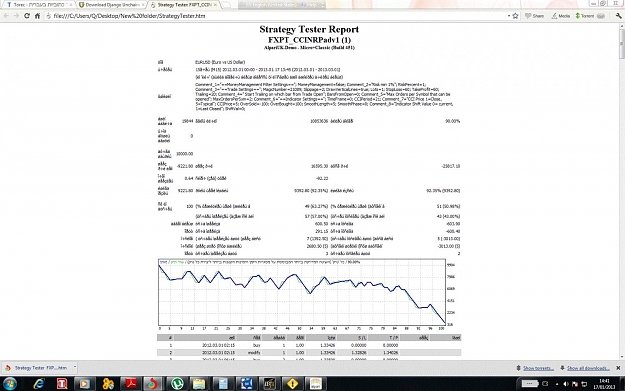Image resolution: width=625 pixels, height=391 pixels.
Task: Open Adobe Reader from the taskbar
Action: point(131,384)
